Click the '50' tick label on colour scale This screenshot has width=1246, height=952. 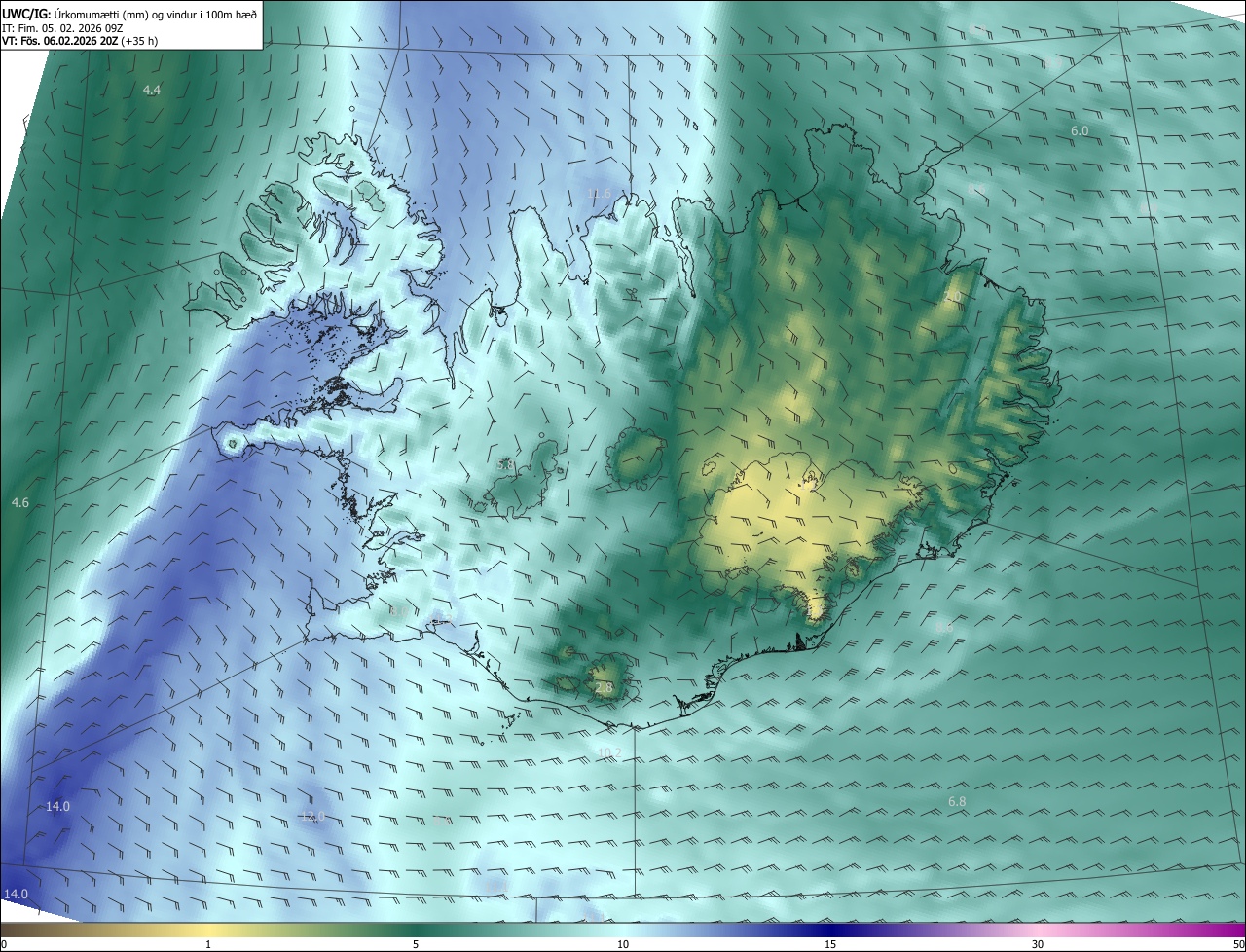click(x=1238, y=944)
